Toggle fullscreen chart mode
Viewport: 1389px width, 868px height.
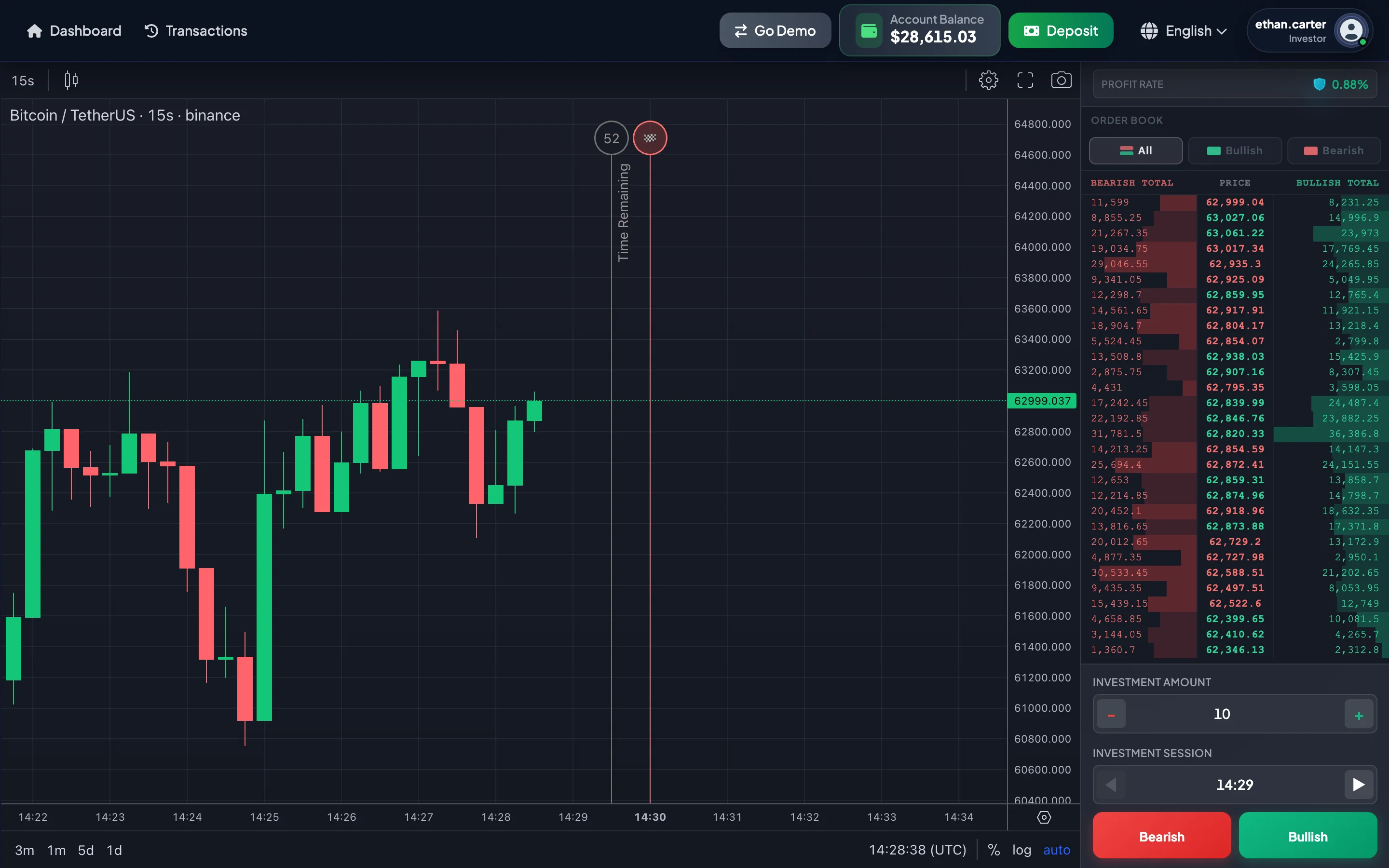(1025, 81)
